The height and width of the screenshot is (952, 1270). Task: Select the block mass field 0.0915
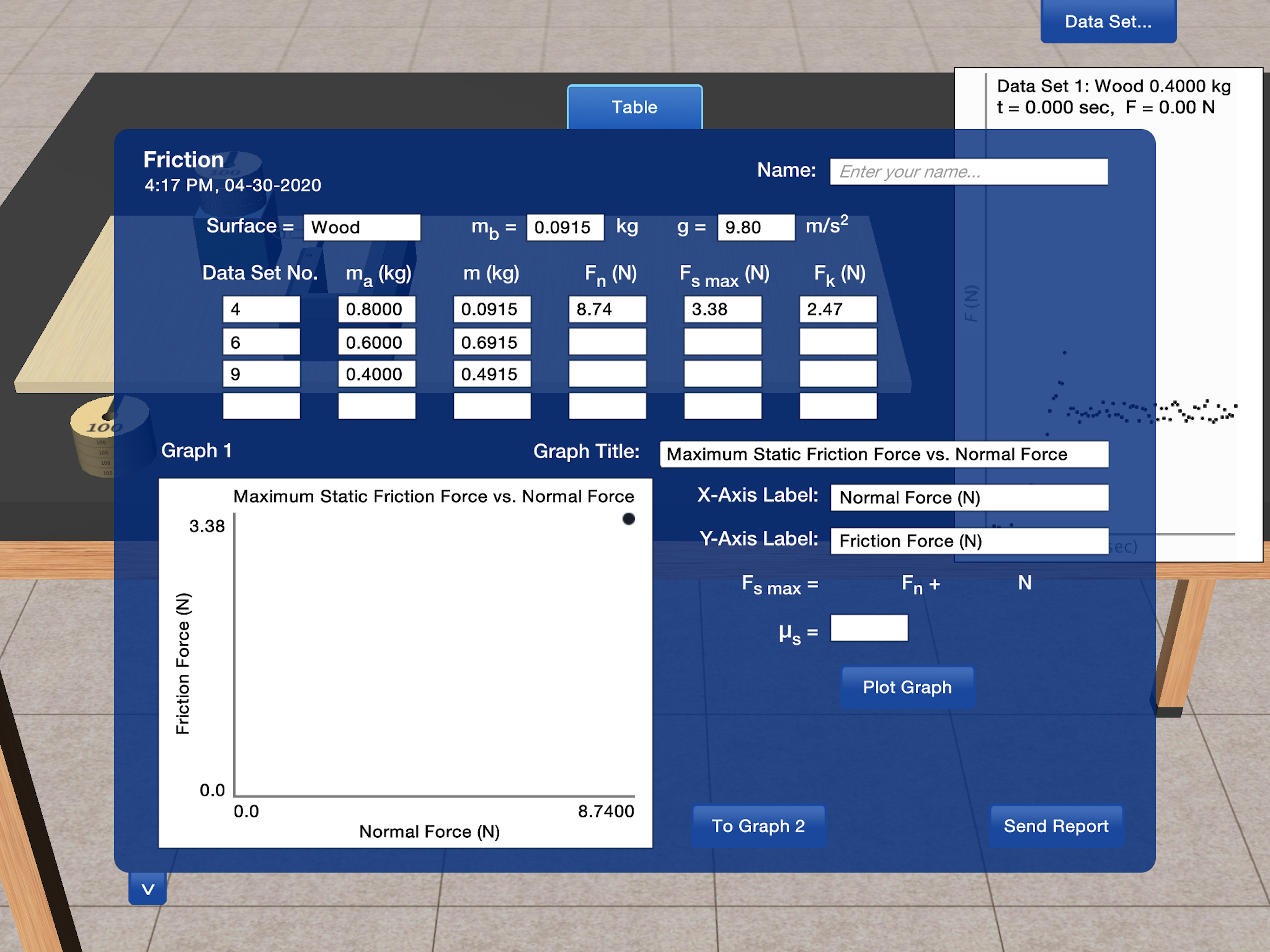[x=565, y=227]
